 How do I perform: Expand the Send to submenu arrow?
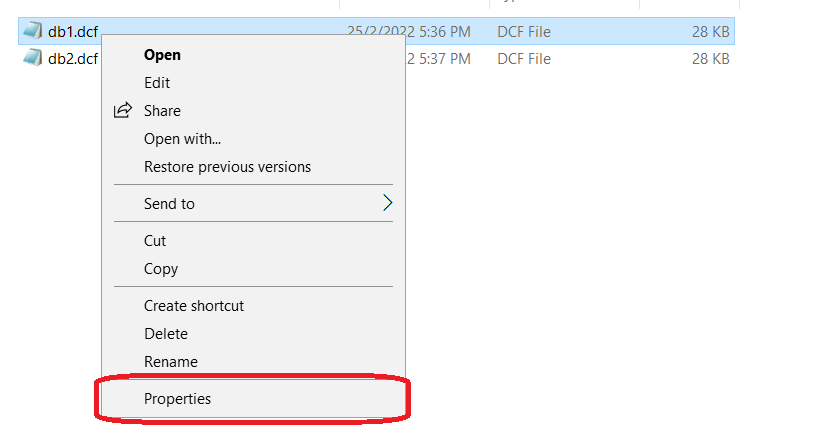coord(387,203)
